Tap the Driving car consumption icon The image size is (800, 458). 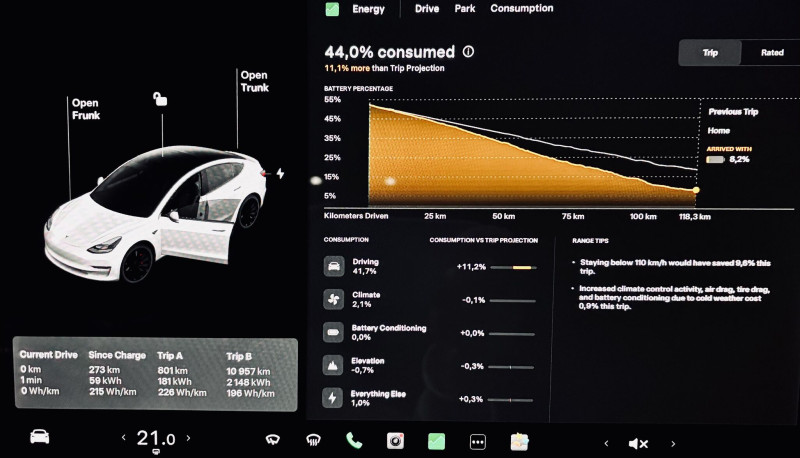[x=334, y=266]
